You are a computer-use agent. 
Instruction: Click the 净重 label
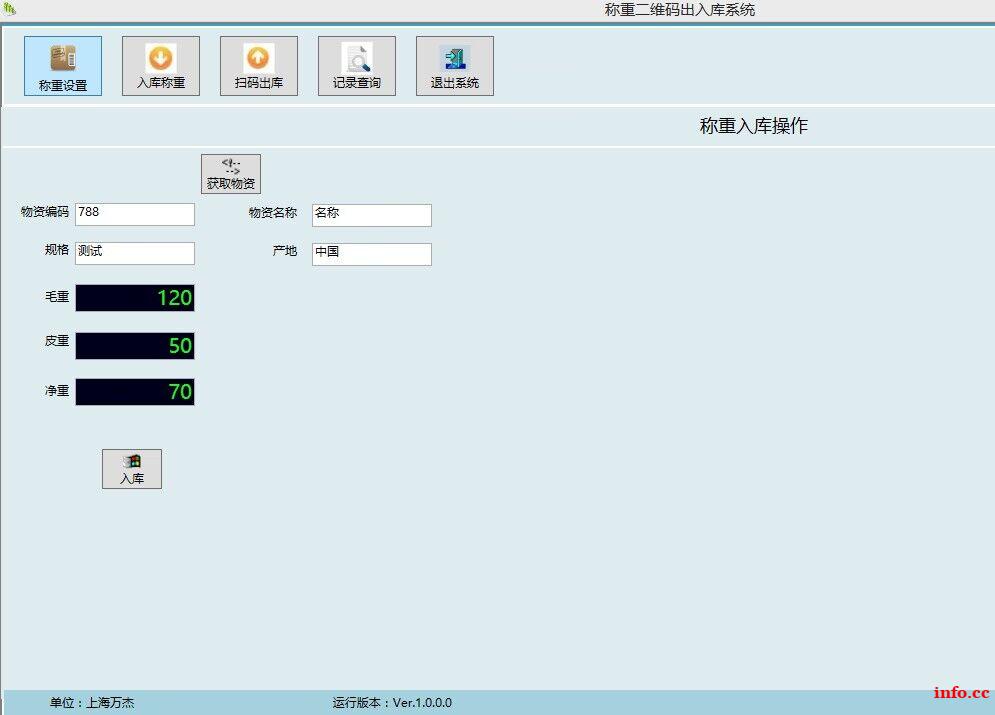56,390
